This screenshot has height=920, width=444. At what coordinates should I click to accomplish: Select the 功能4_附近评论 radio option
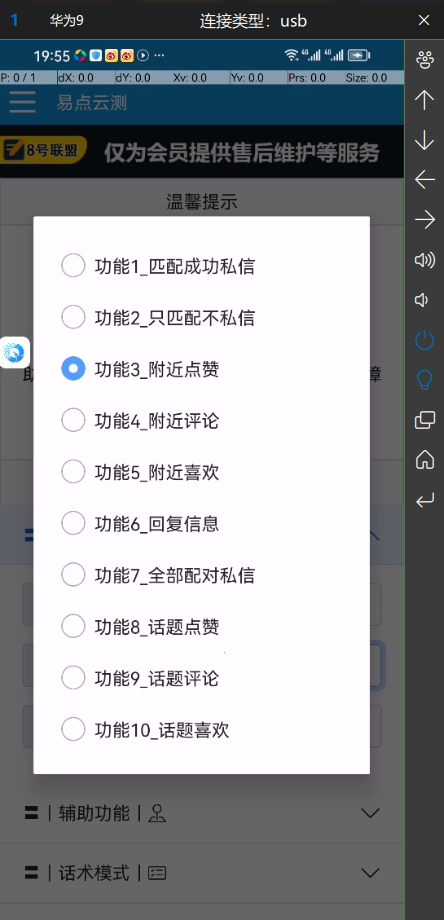click(140, 421)
